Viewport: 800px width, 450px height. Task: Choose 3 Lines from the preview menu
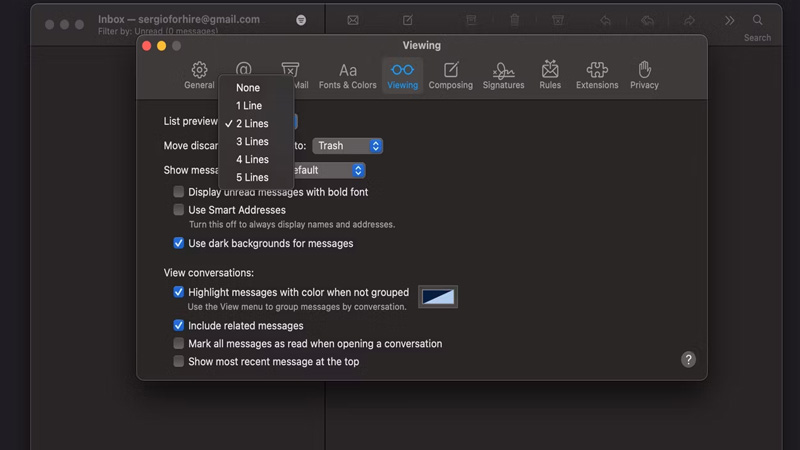tap(252, 142)
